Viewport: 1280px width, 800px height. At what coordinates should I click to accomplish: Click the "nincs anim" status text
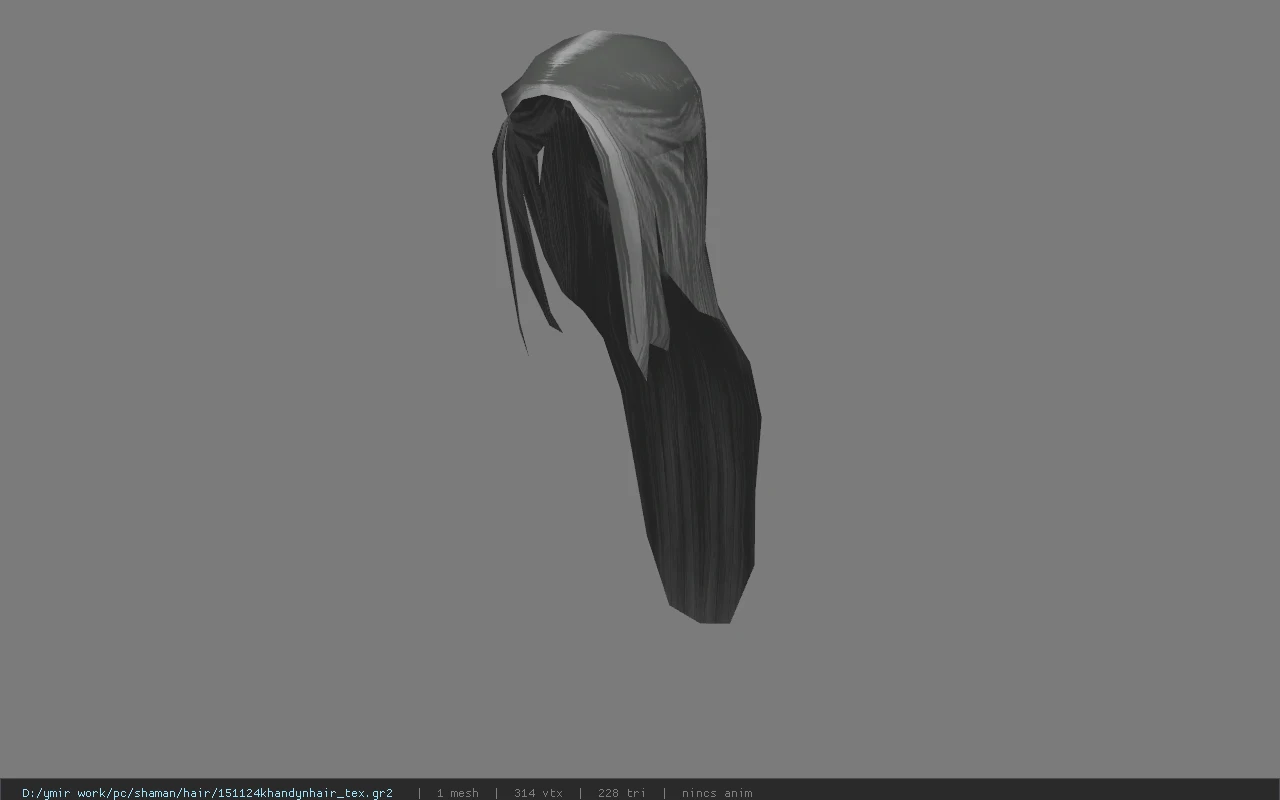(x=717, y=793)
